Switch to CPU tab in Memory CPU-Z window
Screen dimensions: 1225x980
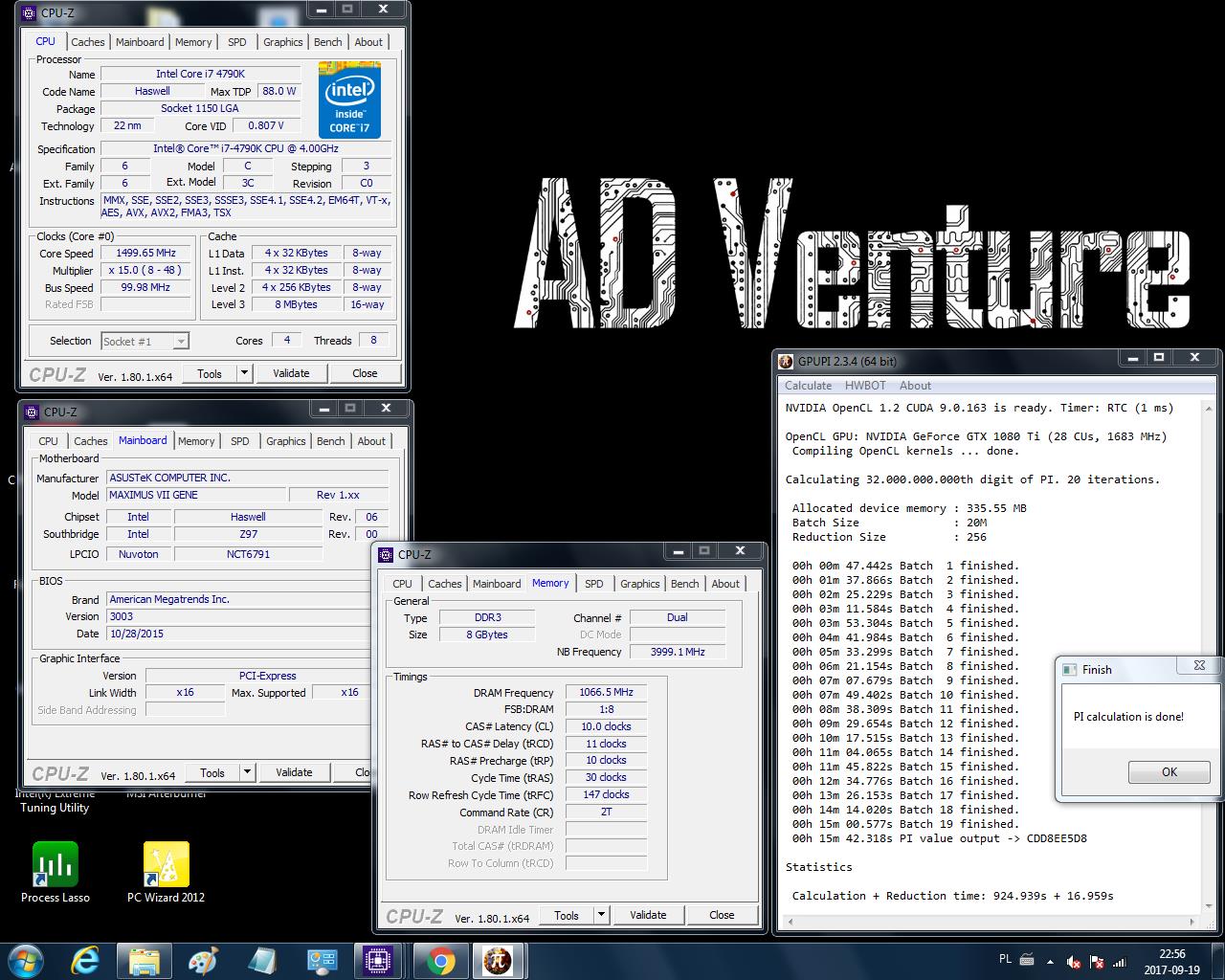point(403,584)
